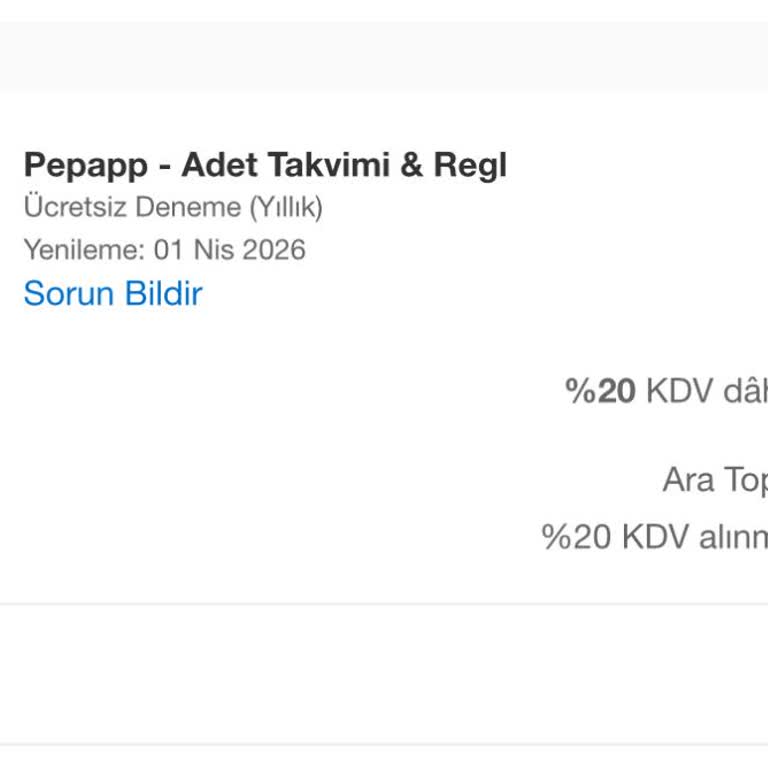The width and height of the screenshot is (768, 768).
Task: Click the word Yenileme
Action: coord(84,250)
